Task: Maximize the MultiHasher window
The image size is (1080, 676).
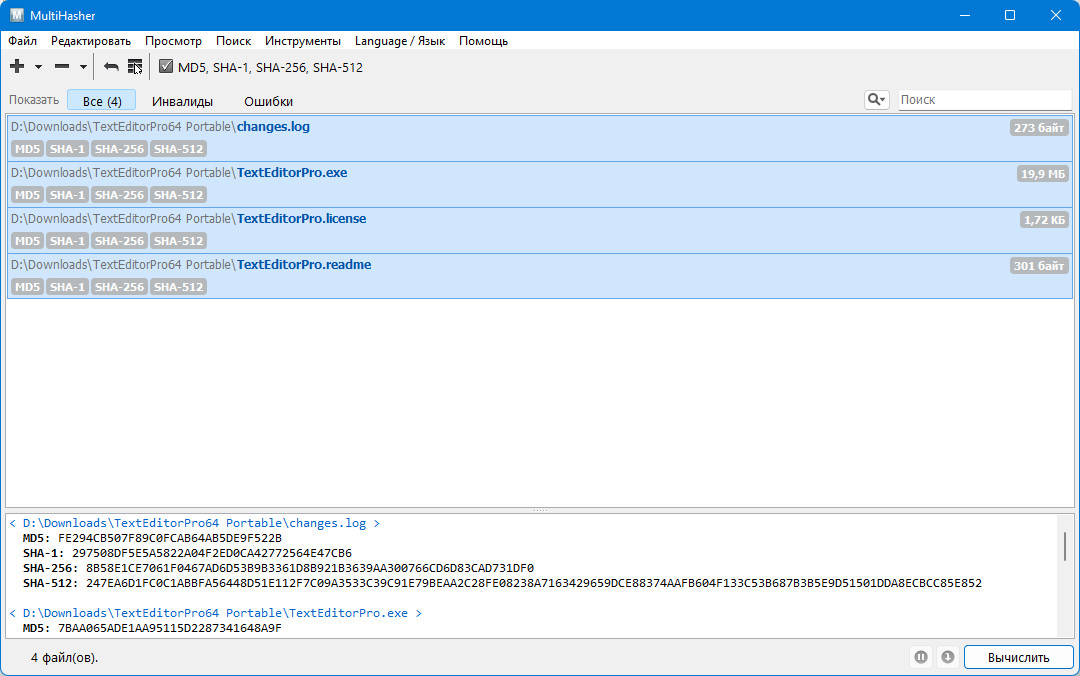Action: [x=1010, y=15]
